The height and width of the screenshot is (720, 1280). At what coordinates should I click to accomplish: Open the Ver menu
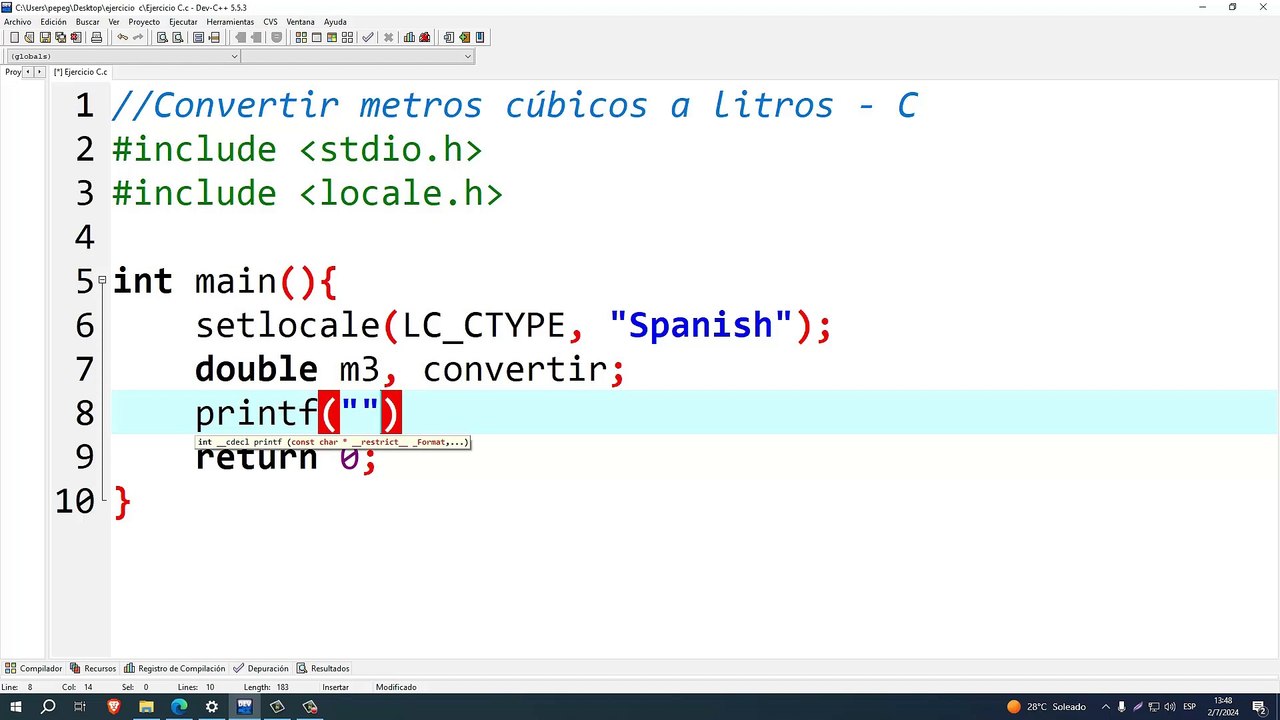coord(114,21)
